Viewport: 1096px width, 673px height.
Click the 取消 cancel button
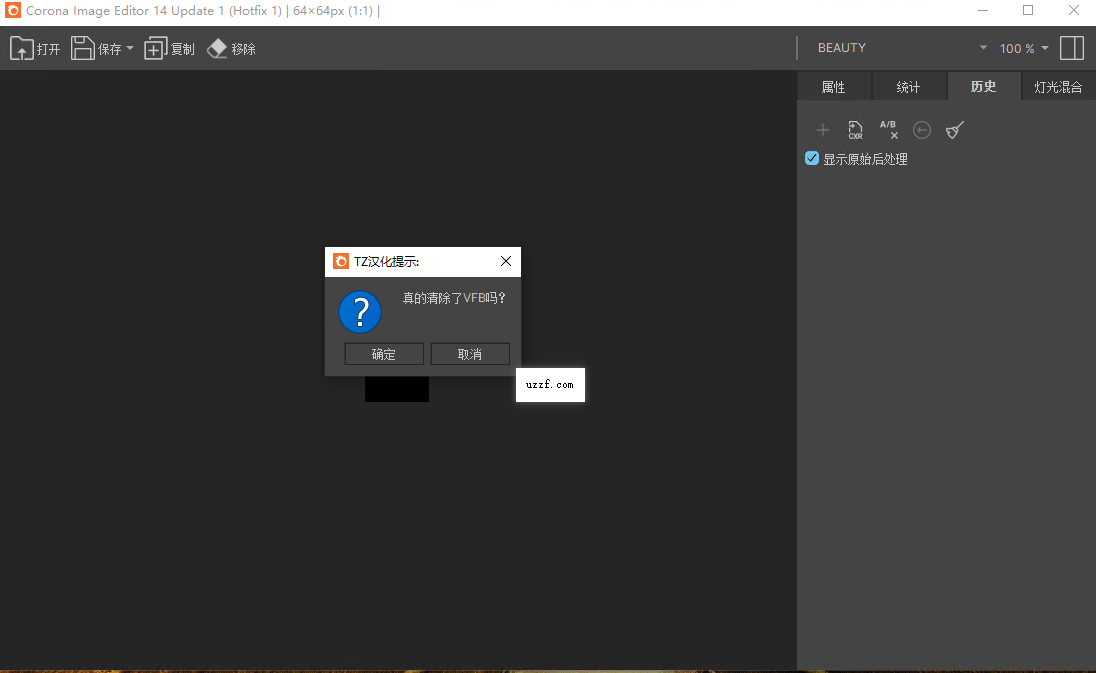tap(470, 354)
